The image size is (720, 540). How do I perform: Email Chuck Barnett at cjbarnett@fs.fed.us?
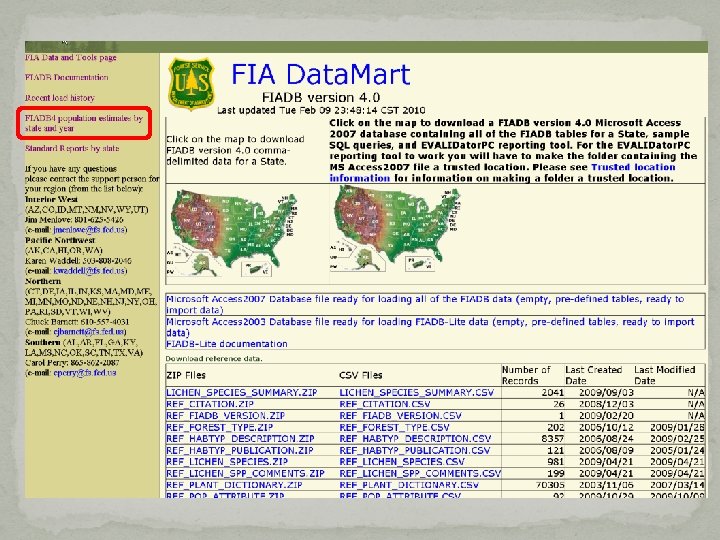pos(89,332)
